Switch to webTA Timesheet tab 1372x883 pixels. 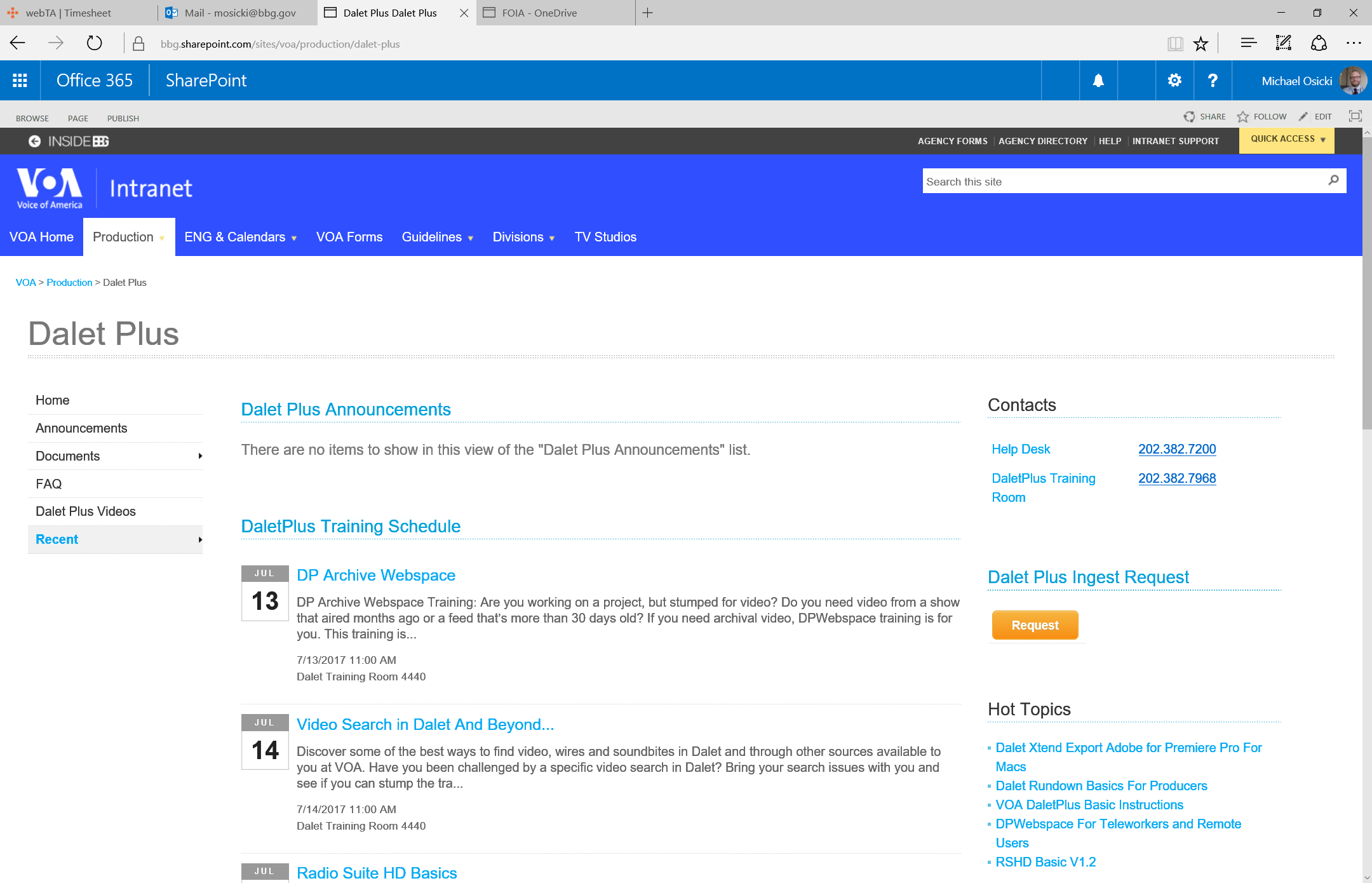[x=78, y=13]
